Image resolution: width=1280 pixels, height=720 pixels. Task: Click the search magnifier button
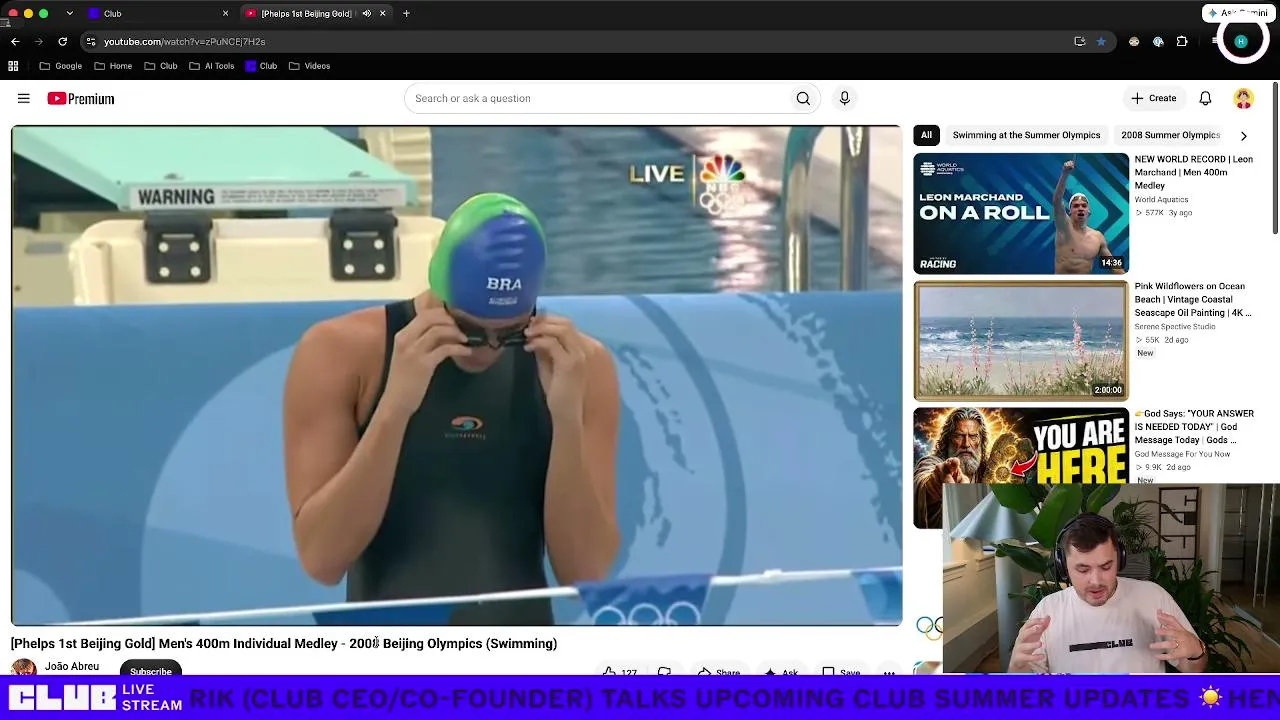[803, 98]
